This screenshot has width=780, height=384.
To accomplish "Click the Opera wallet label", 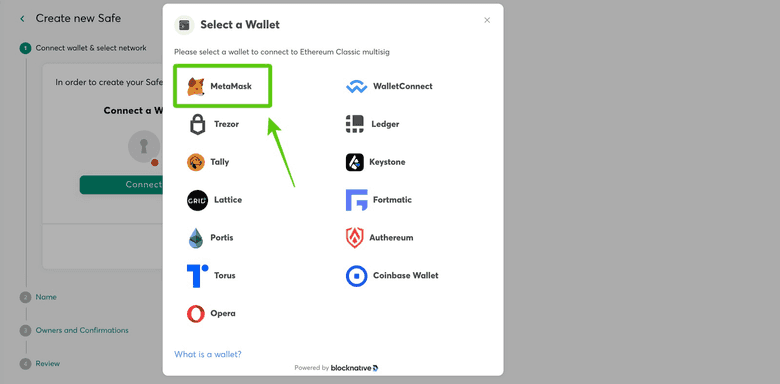I will click(x=223, y=313).
